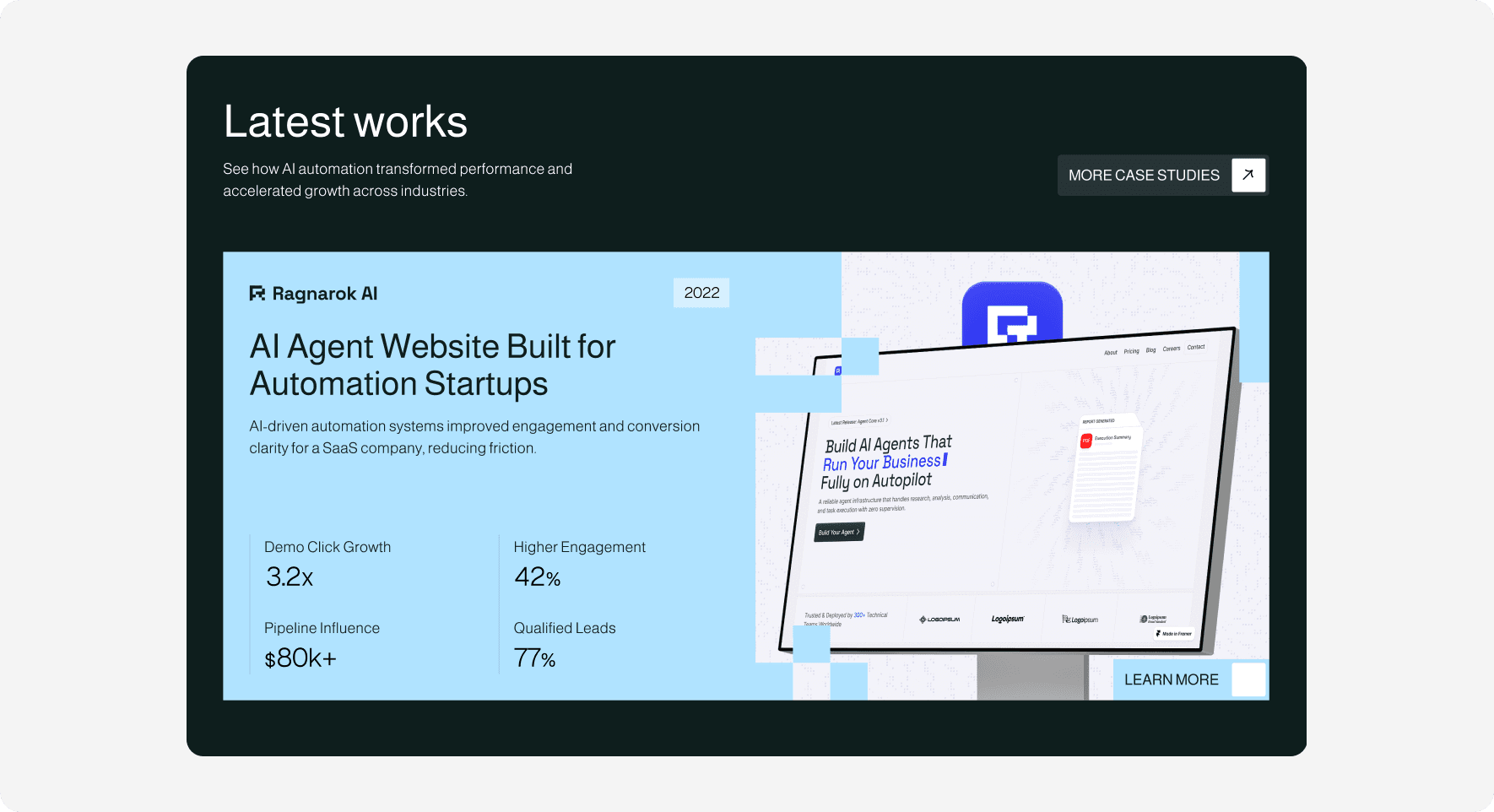
Task: Open the AI Agent Website case study title
Action: tap(432, 365)
